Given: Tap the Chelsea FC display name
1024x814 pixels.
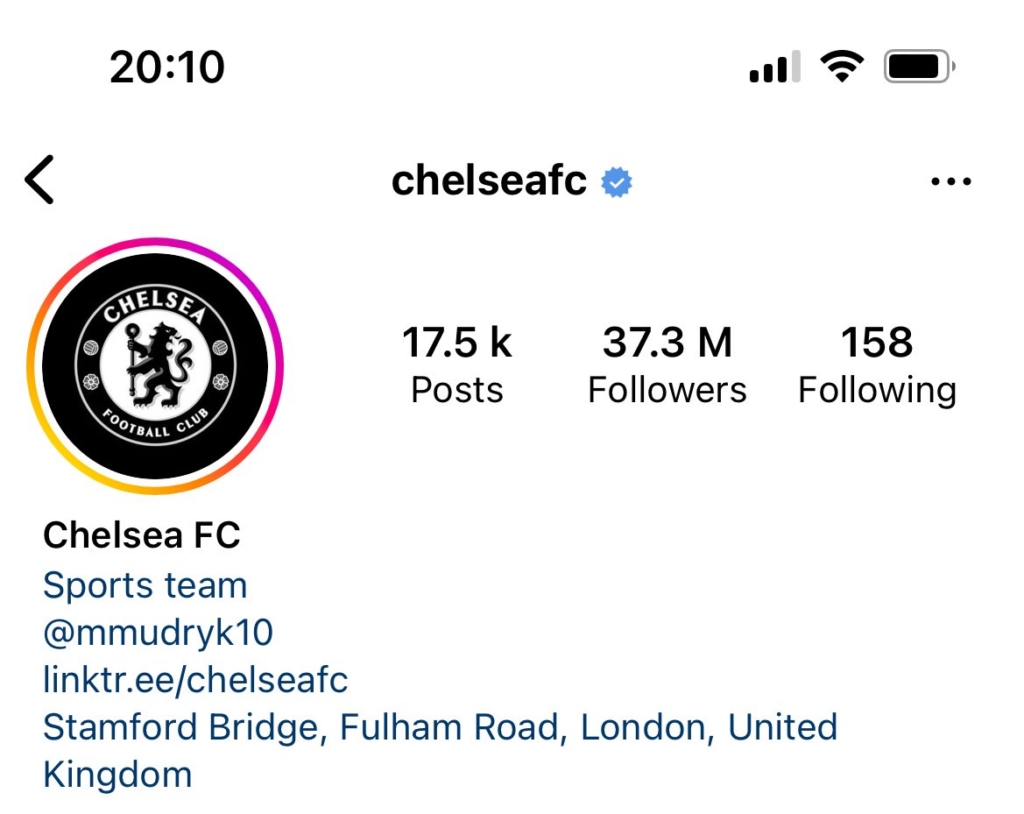Looking at the screenshot, I should click(x=142, y=535).
